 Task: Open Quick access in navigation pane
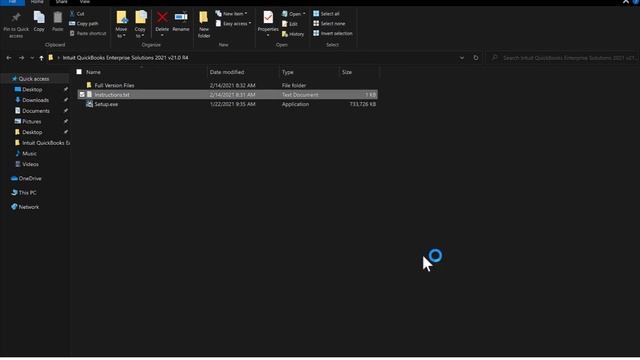click(34, 79)
